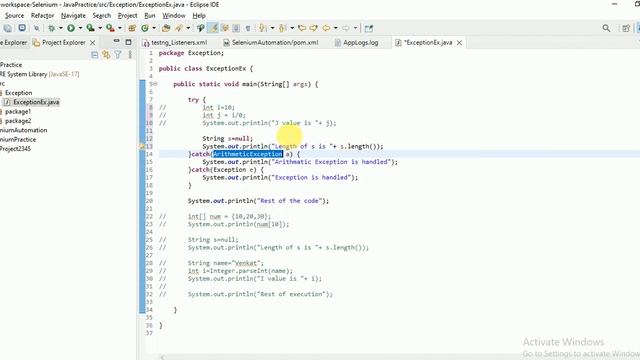Click the Debug configuration icon in toolbar
Screen dimensions: 640x360
(x=51, y=28)
